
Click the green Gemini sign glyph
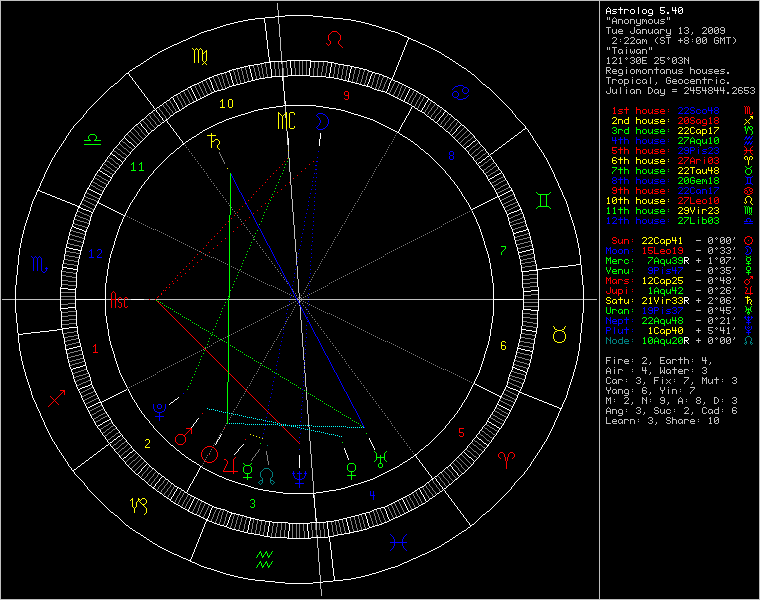(541, 200)
